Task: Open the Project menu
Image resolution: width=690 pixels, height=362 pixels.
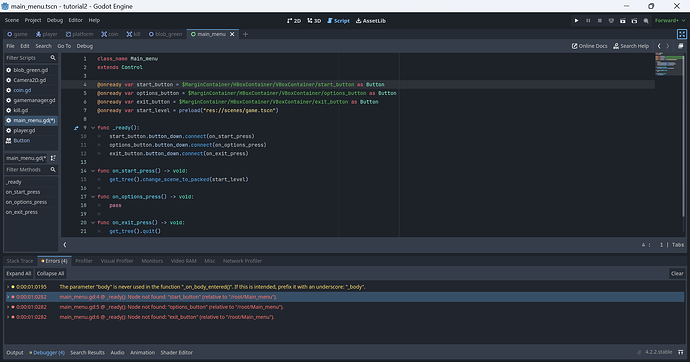Action: 33,20
